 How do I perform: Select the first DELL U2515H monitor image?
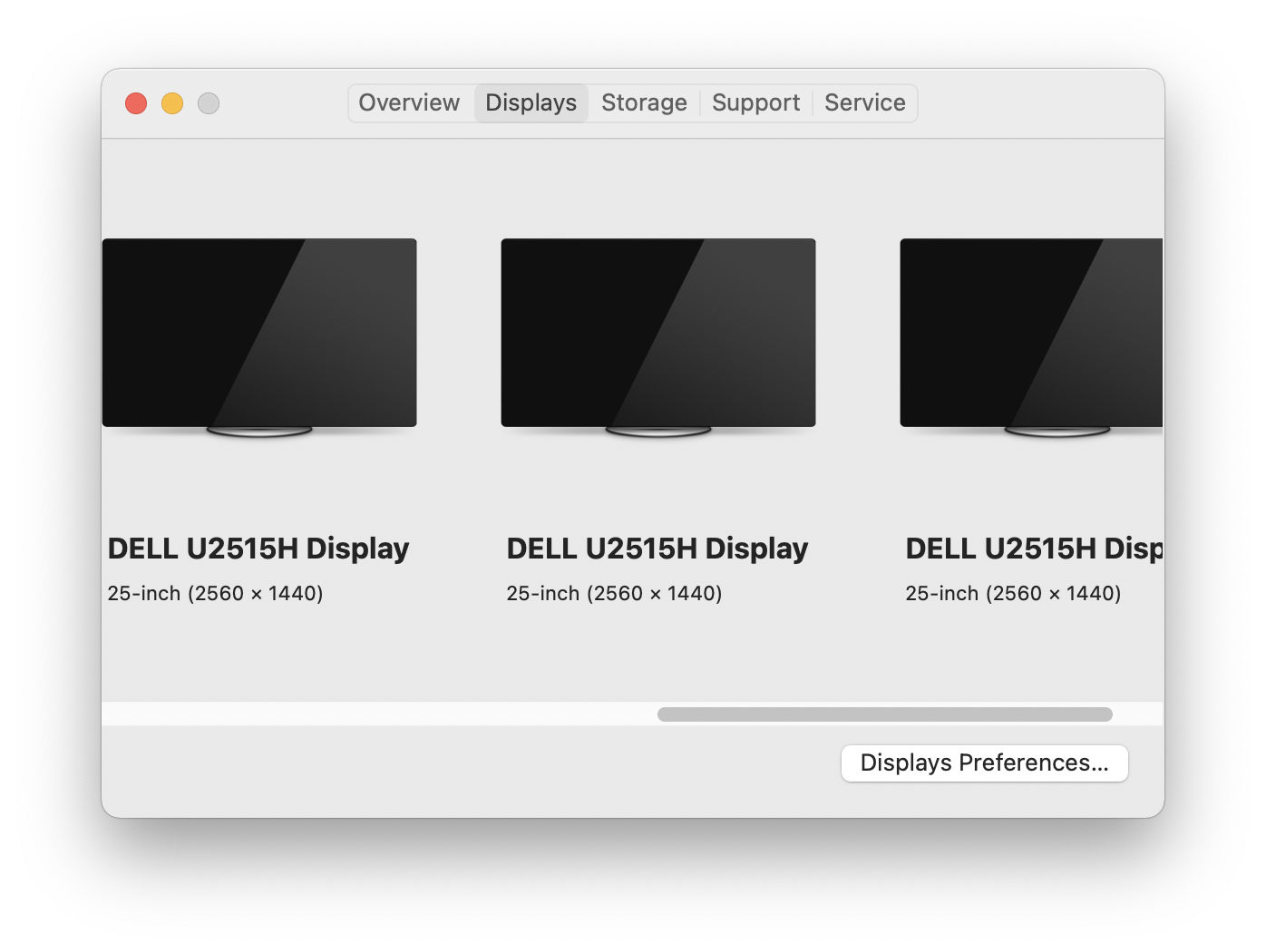pos(259,337)
